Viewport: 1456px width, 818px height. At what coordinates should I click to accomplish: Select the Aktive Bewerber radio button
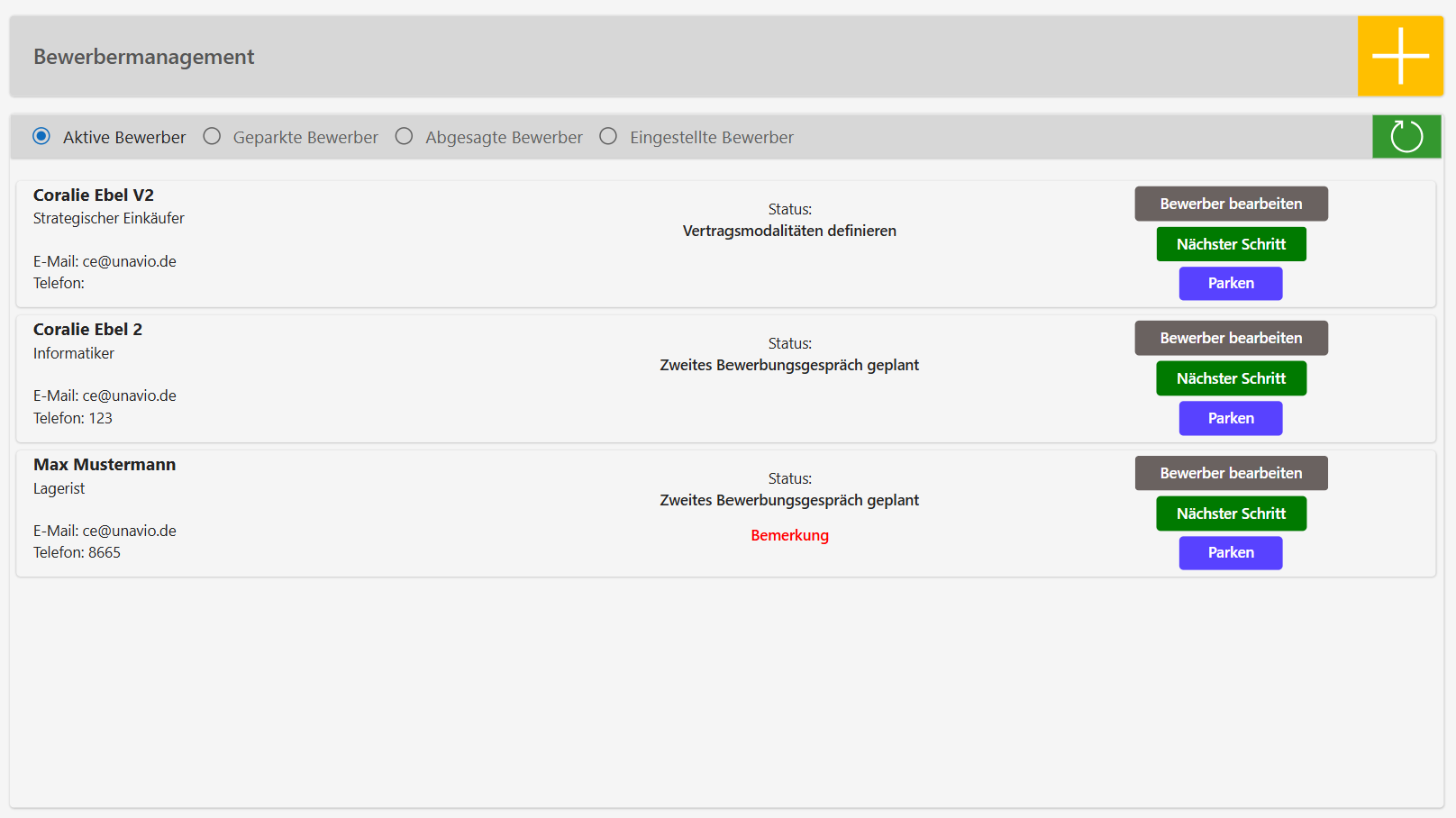41,136
